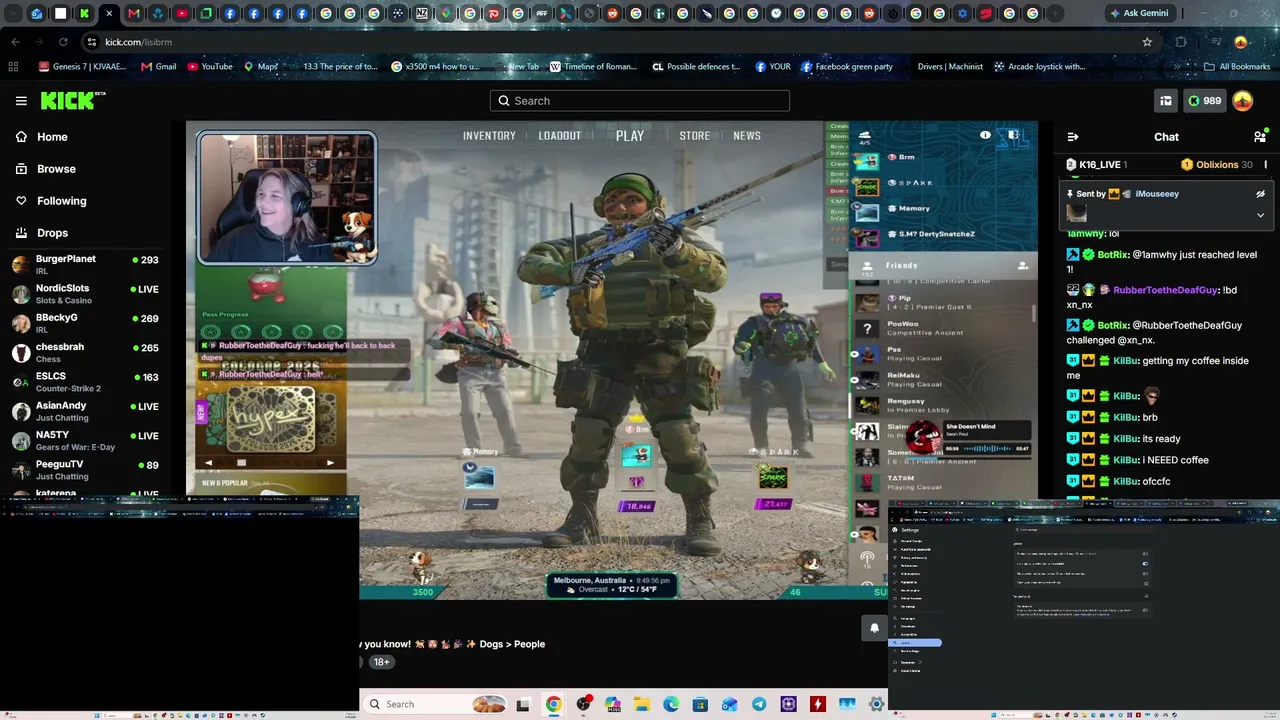Click the site info icon in address bar
1280x720 pixels.
91,42
